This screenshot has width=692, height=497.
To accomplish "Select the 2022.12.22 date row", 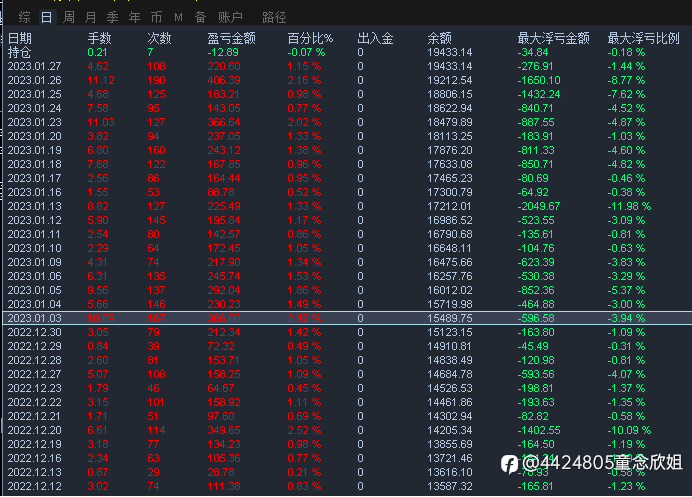I will 347,402.
